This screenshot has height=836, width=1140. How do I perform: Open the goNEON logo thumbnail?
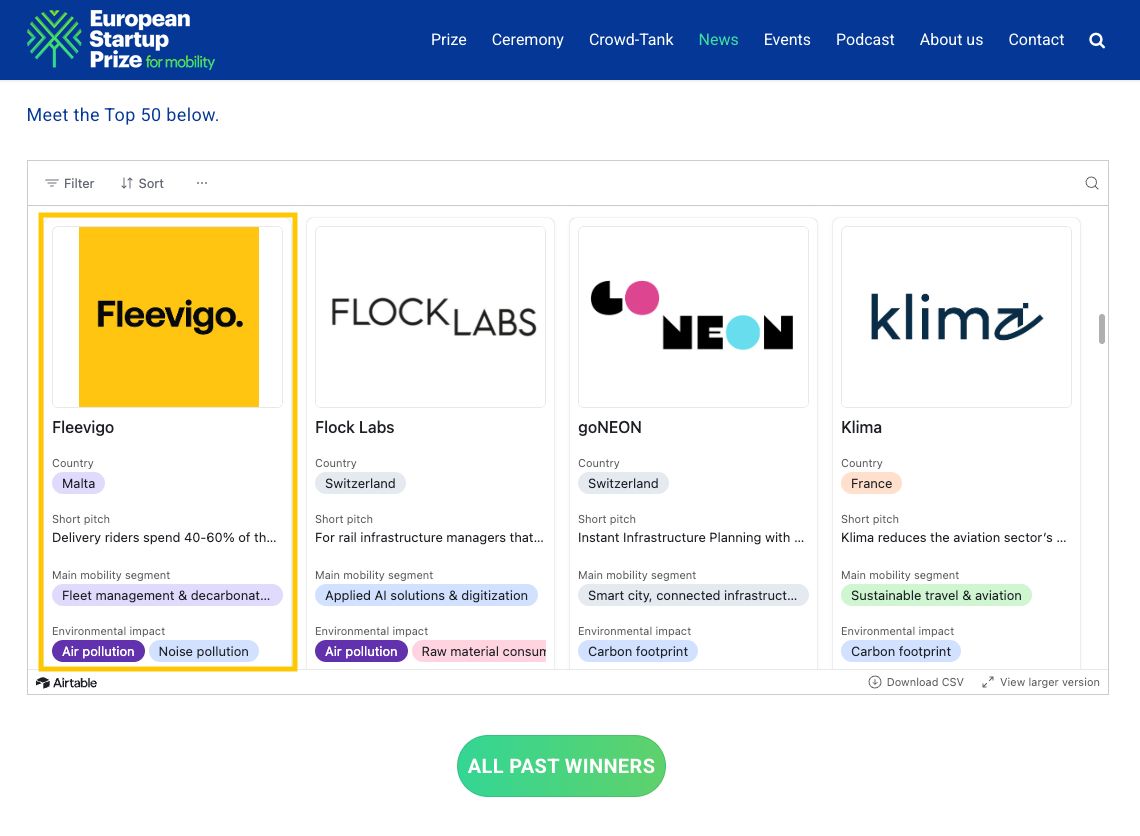[x=693, y=317]
